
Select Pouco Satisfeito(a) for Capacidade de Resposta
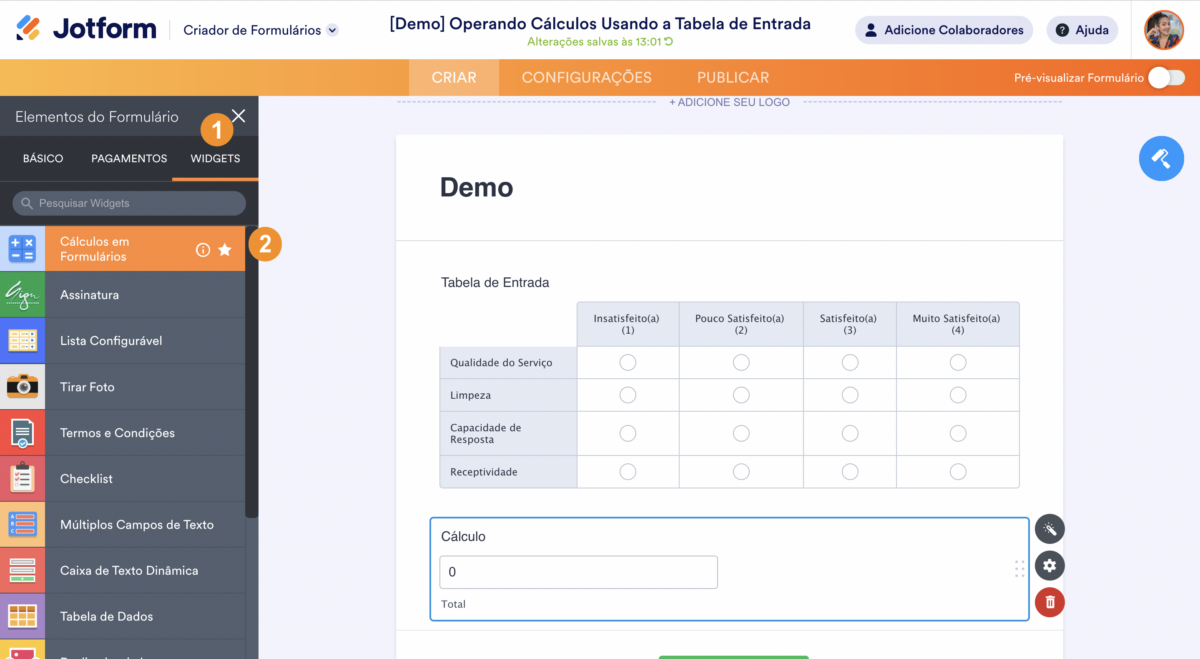(741, 433)
